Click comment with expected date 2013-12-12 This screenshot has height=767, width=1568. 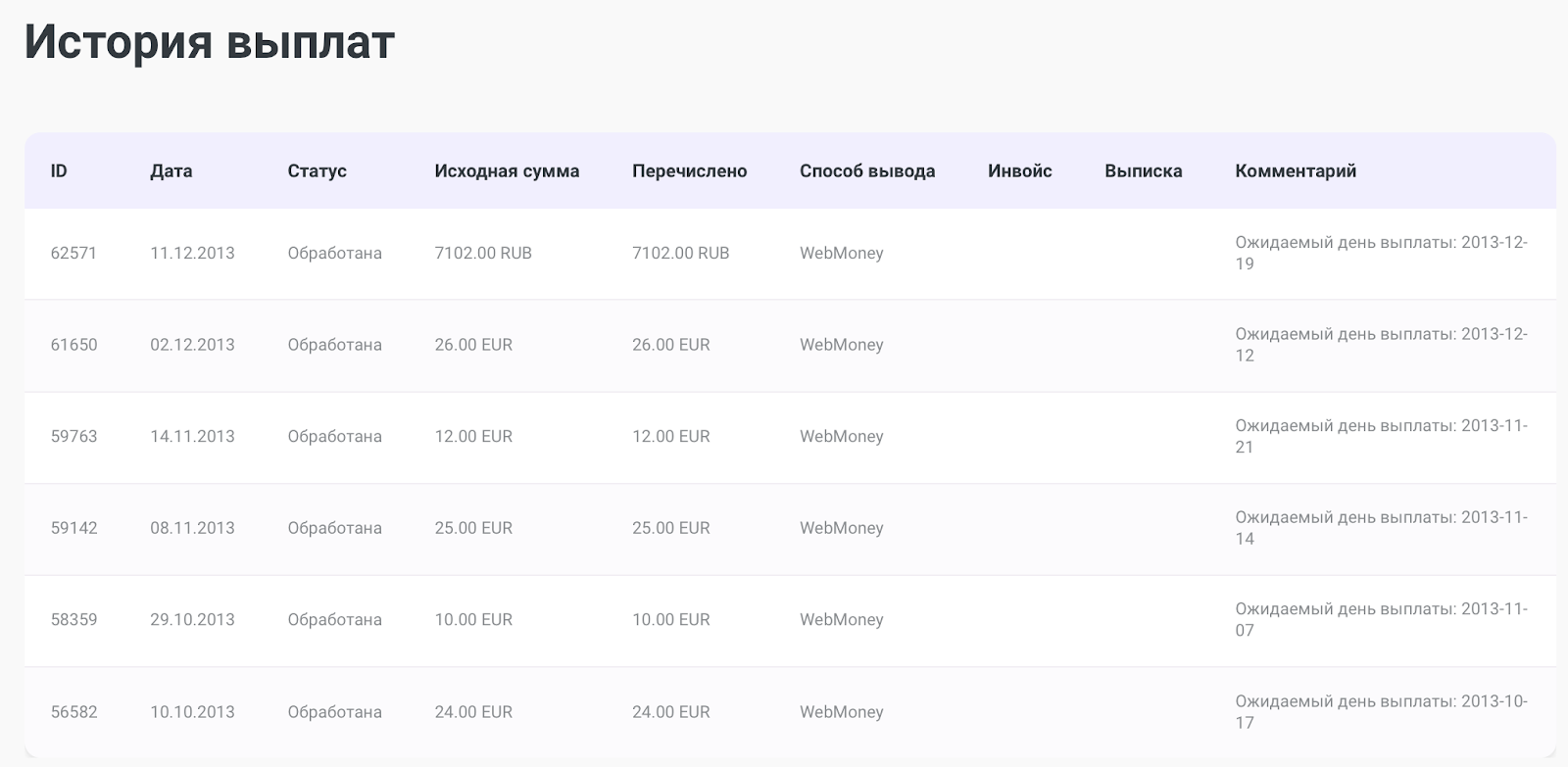pyautogui.click(x=1382, y=345)
